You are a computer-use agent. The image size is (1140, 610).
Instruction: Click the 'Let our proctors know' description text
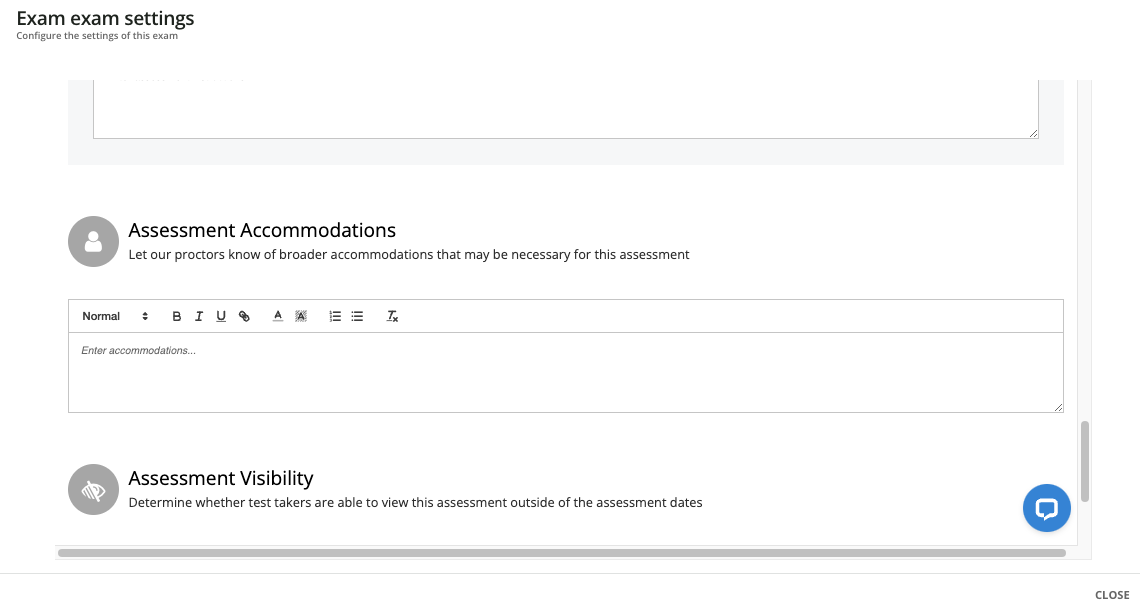click(x=409, y=254)
